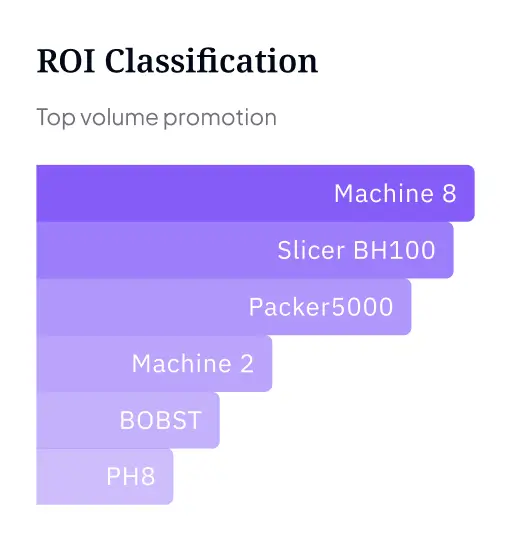Click the 'PH8' text label
The image size is (521, 542).
click(x=131, y=476)
